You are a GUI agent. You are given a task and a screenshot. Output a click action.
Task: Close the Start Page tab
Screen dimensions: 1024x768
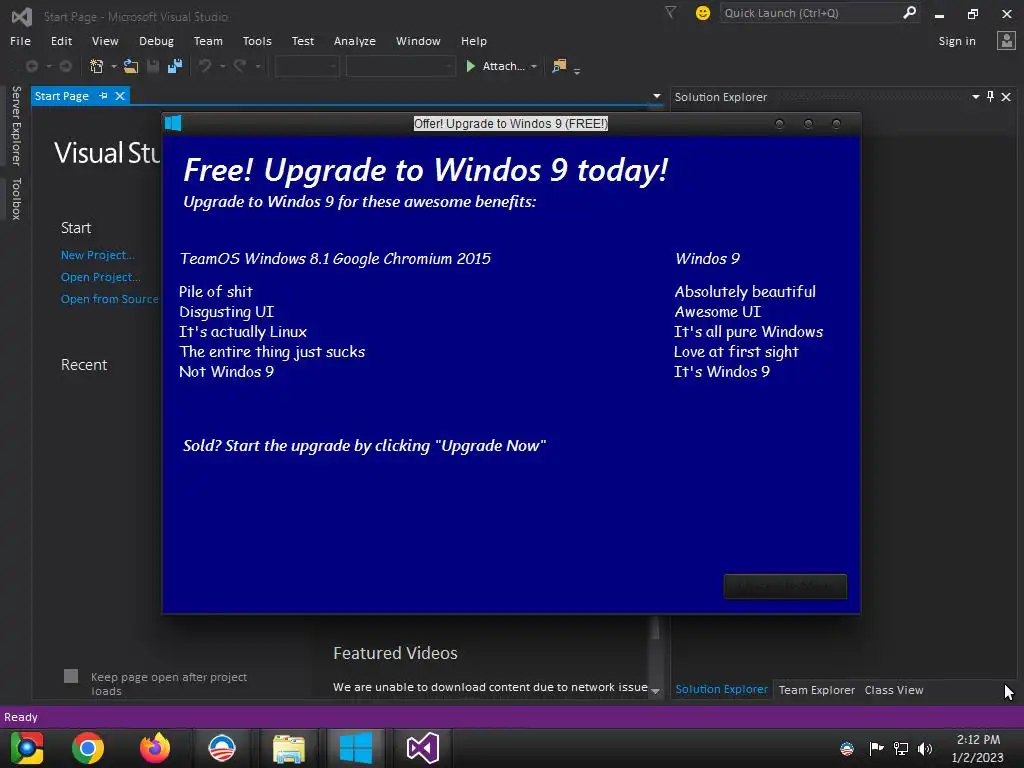coord(120,96)
